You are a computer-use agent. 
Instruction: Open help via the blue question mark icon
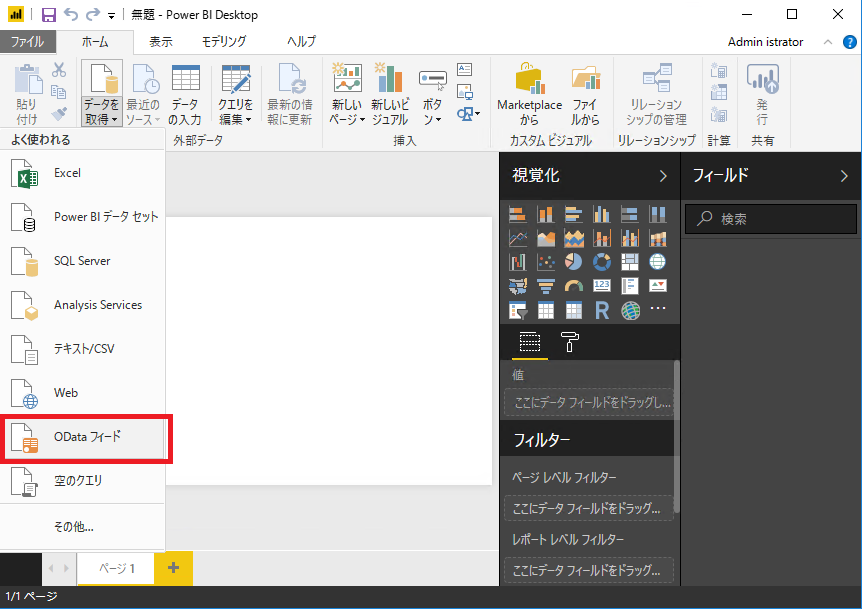pos(849,42)
